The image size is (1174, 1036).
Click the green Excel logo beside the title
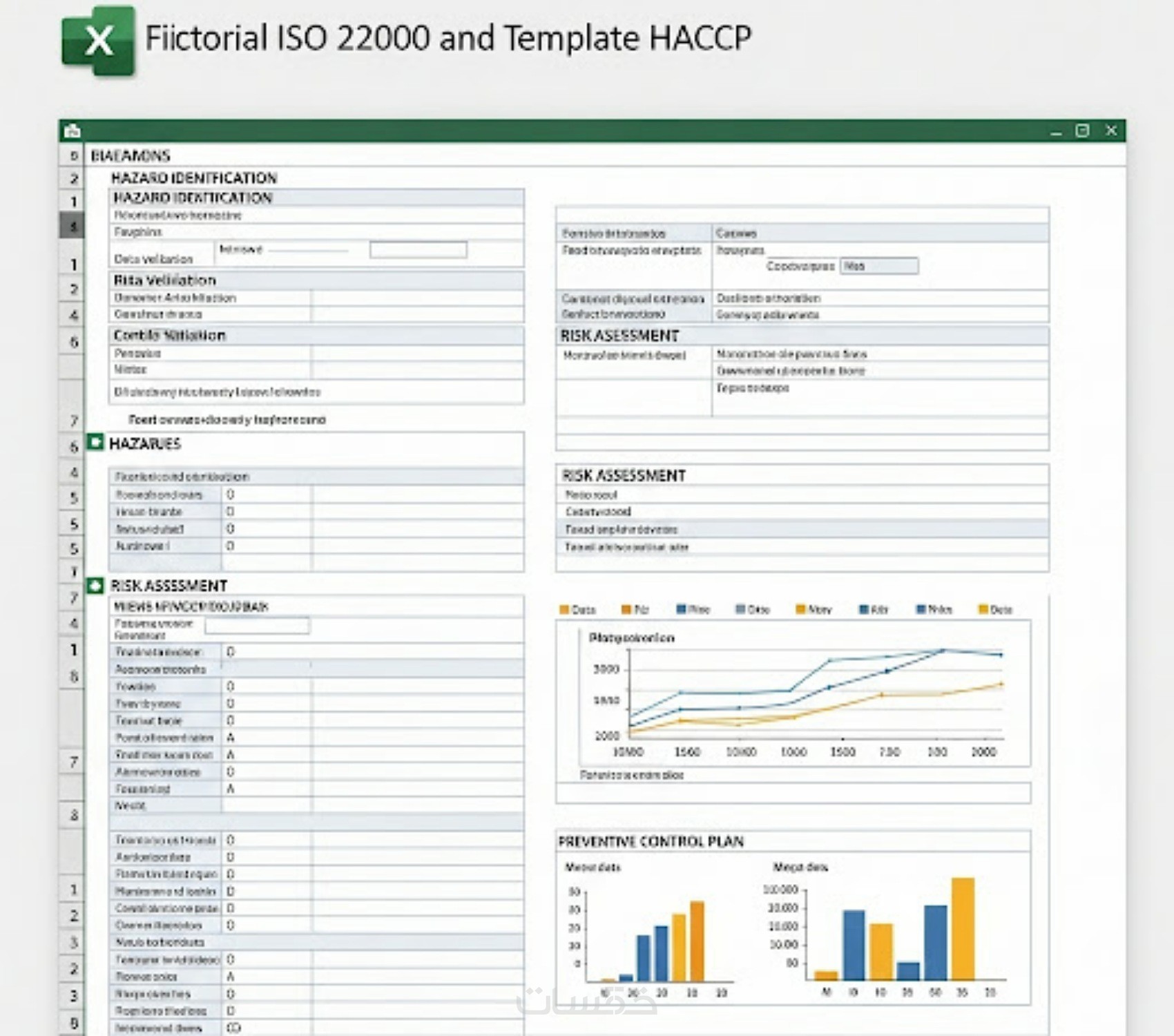tap(98, 40)
